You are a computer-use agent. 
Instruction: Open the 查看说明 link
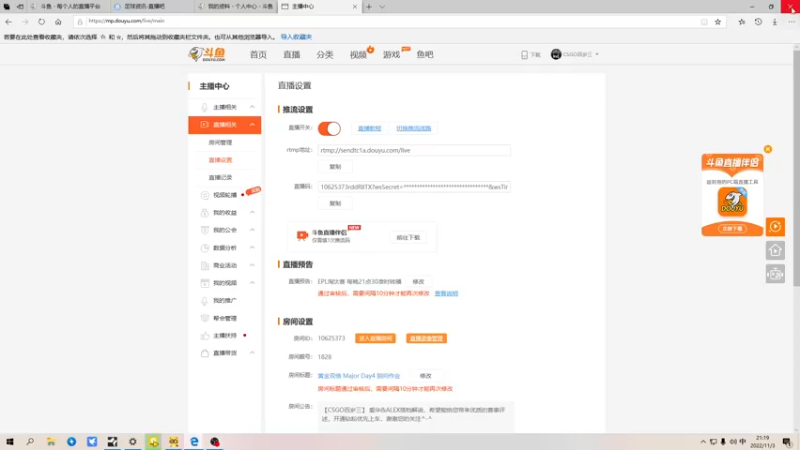[446, 294]
